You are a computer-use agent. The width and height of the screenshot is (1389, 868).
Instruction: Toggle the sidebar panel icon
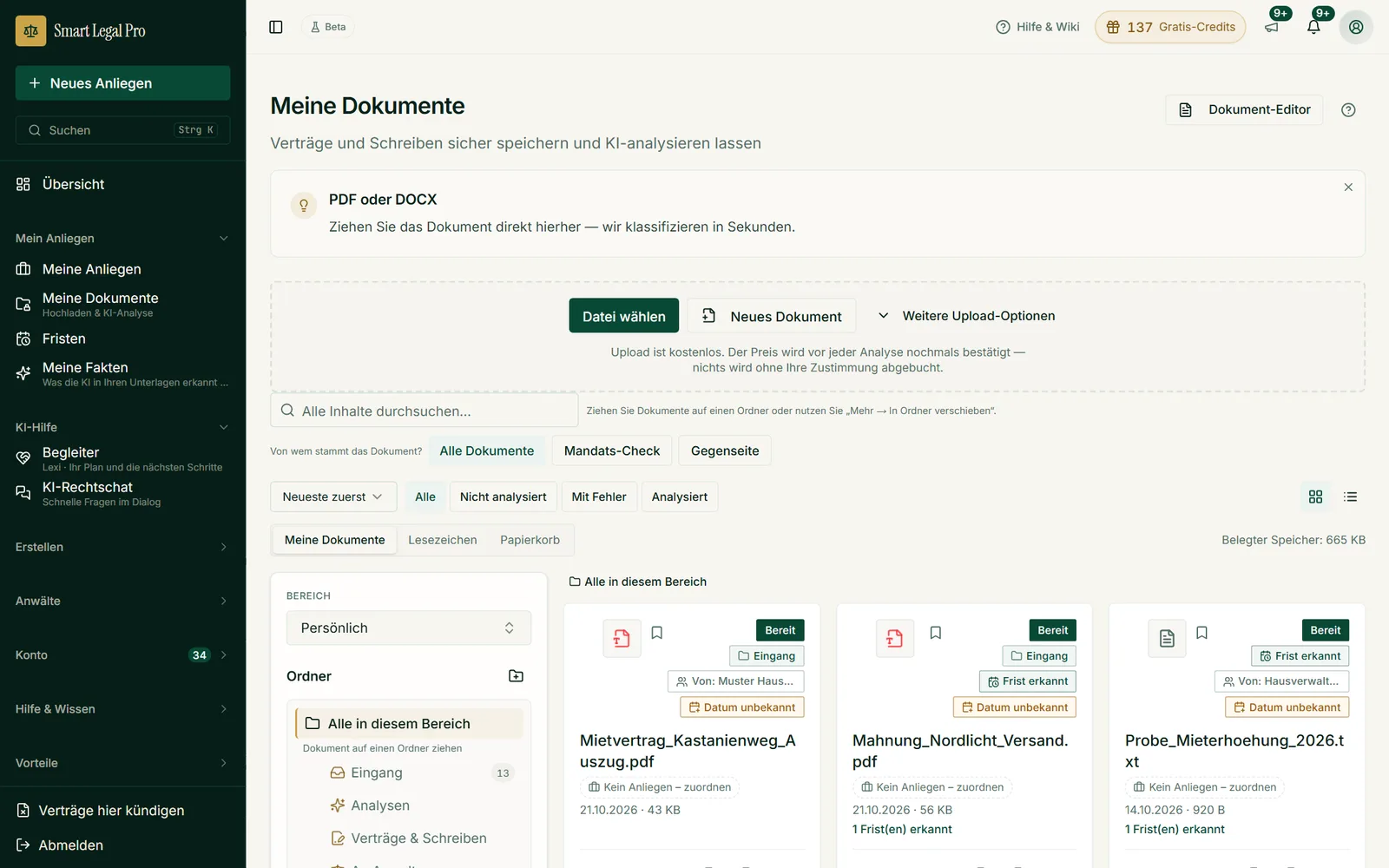tap(276, 27)
